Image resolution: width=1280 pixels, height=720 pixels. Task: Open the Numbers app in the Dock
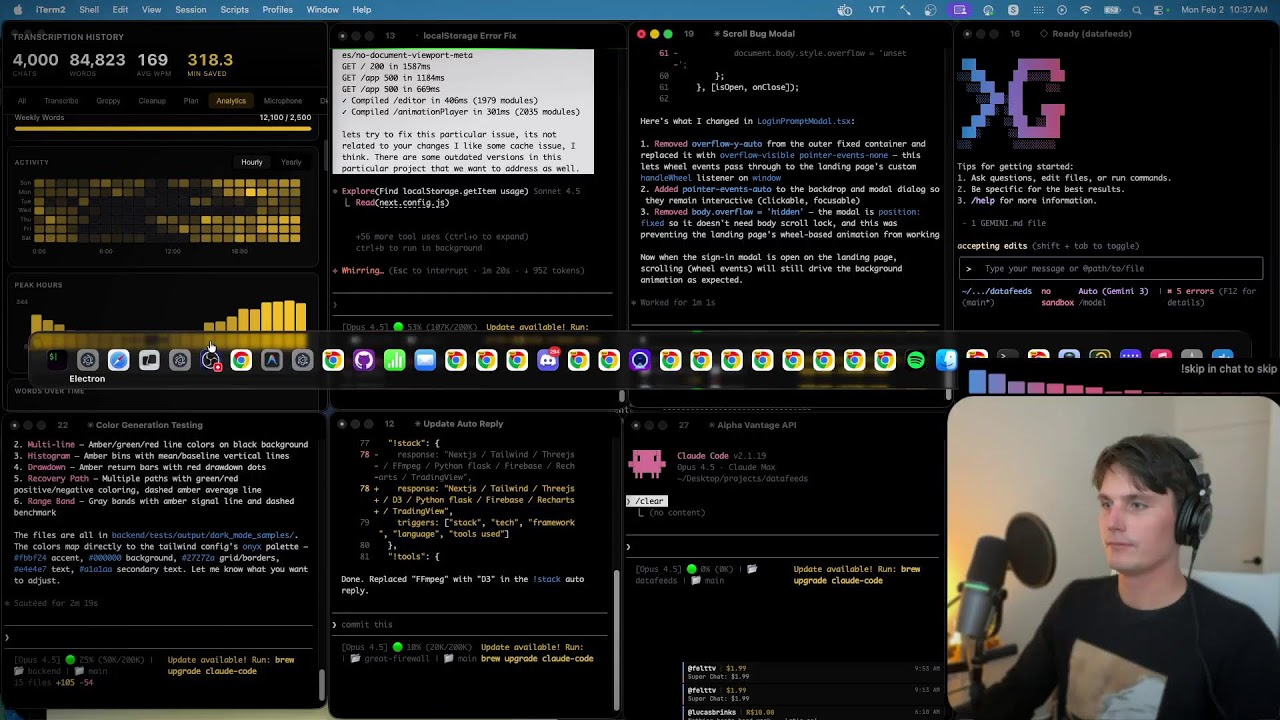click(x=394, y=360)
